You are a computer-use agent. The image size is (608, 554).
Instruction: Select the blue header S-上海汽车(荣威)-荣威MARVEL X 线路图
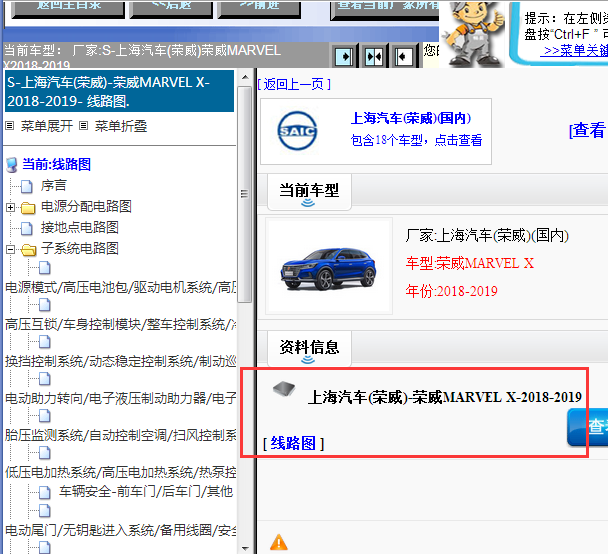pos(119,91)
